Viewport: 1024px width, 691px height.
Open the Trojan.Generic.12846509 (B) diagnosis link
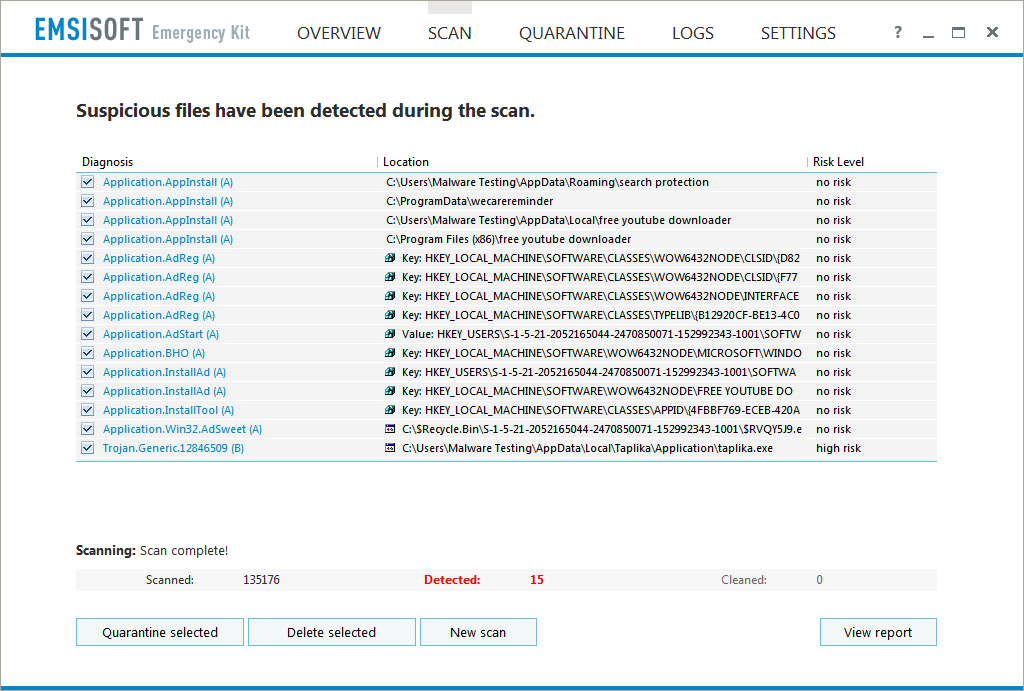173,448
